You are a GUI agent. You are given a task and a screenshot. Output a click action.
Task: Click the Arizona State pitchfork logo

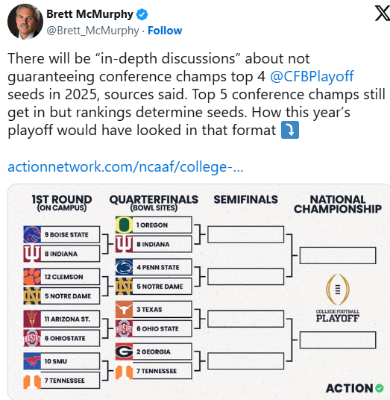pyautogui.click(x=32, y=319)
